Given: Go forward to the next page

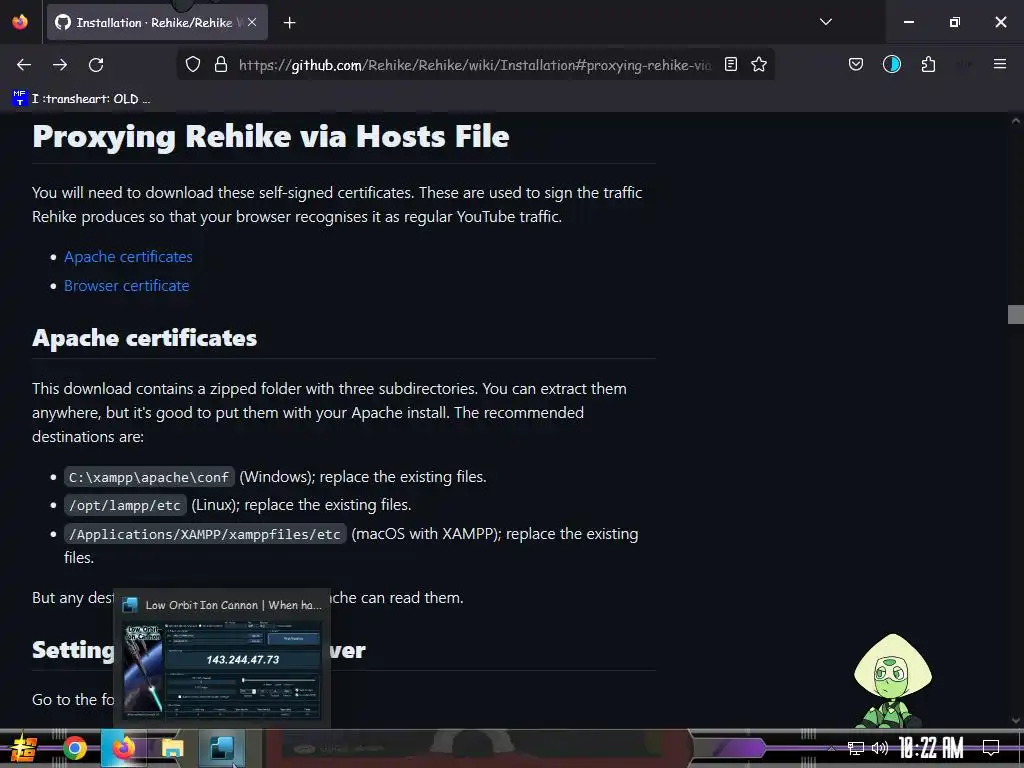Looking at the screenshot, I should click(60, 65).
